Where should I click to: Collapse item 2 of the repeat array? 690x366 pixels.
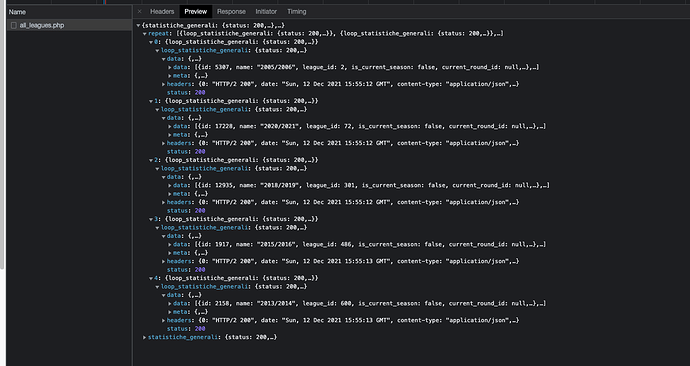pos(150,160)
